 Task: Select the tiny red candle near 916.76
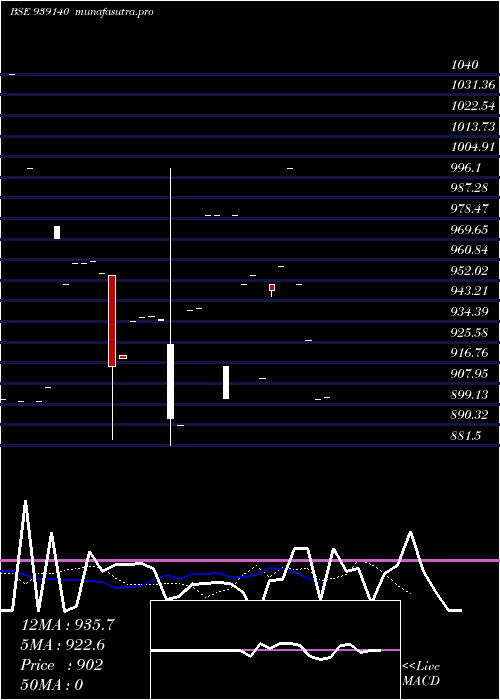click(x=123, y=357)
